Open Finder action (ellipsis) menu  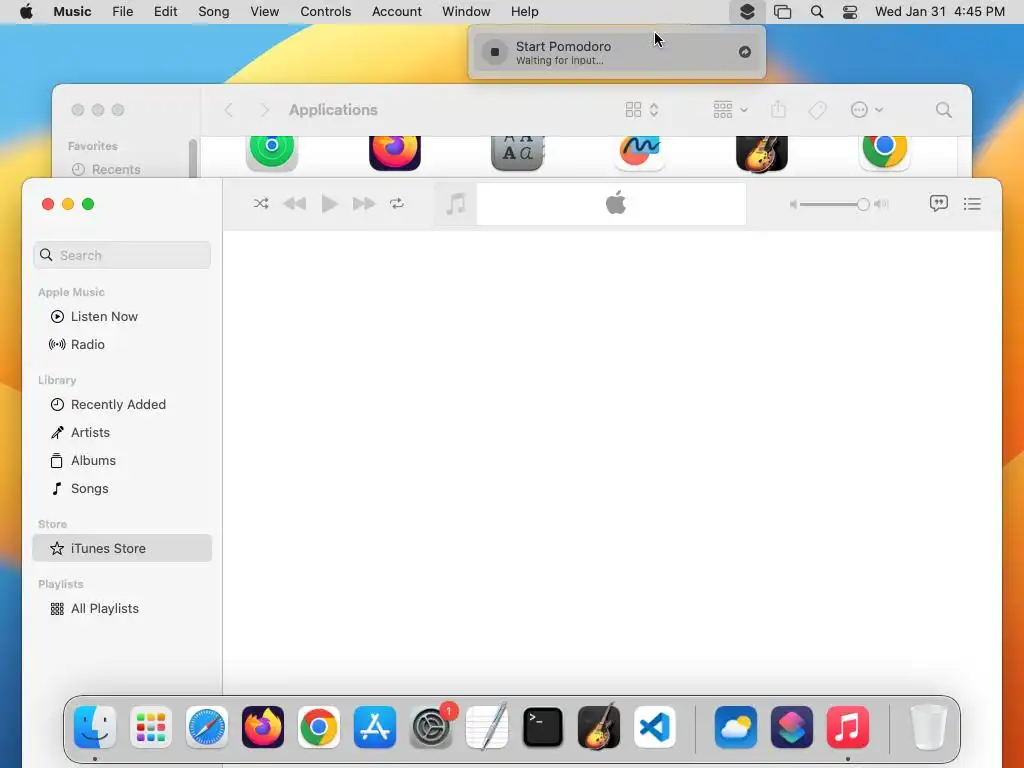point(867,110)
